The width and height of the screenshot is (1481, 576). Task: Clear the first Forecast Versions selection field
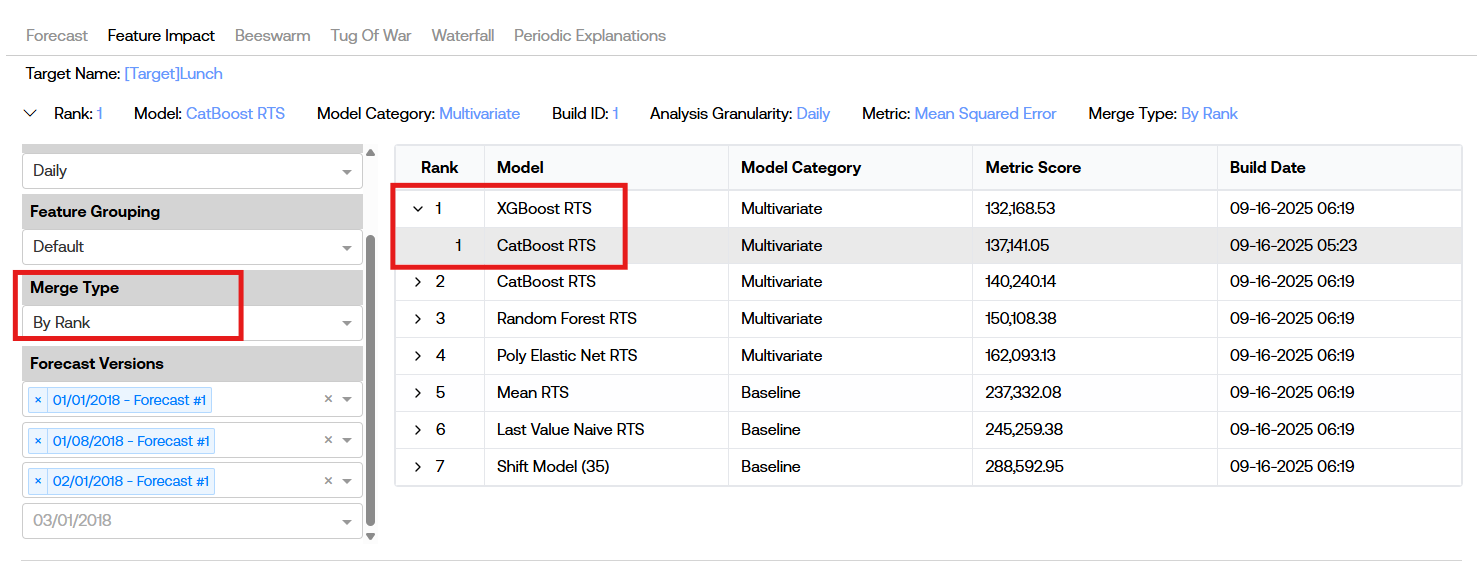(x=328, y=400)
